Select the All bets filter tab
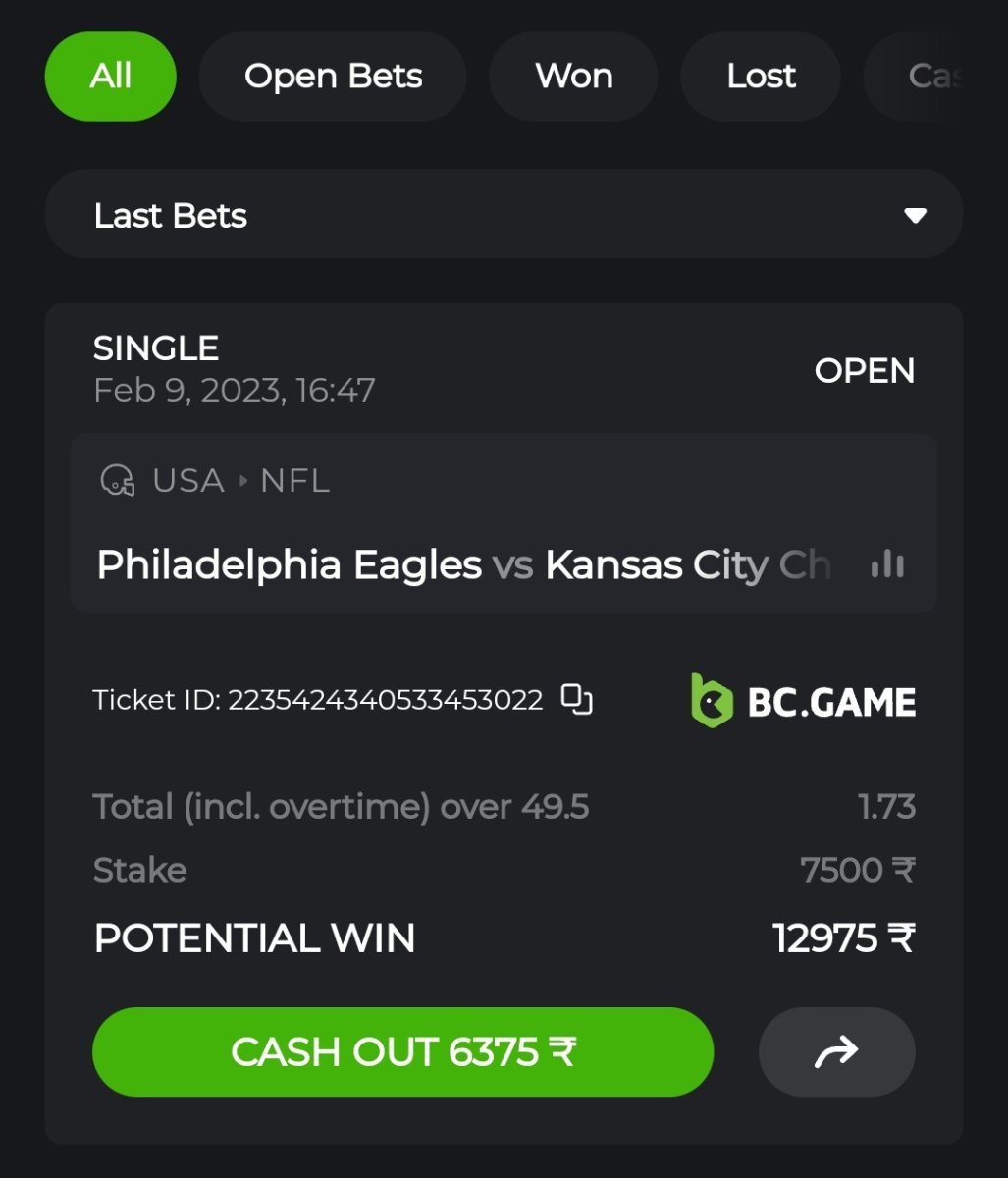Screen dimensions: 1008x1178 click(x=110, y=77)
